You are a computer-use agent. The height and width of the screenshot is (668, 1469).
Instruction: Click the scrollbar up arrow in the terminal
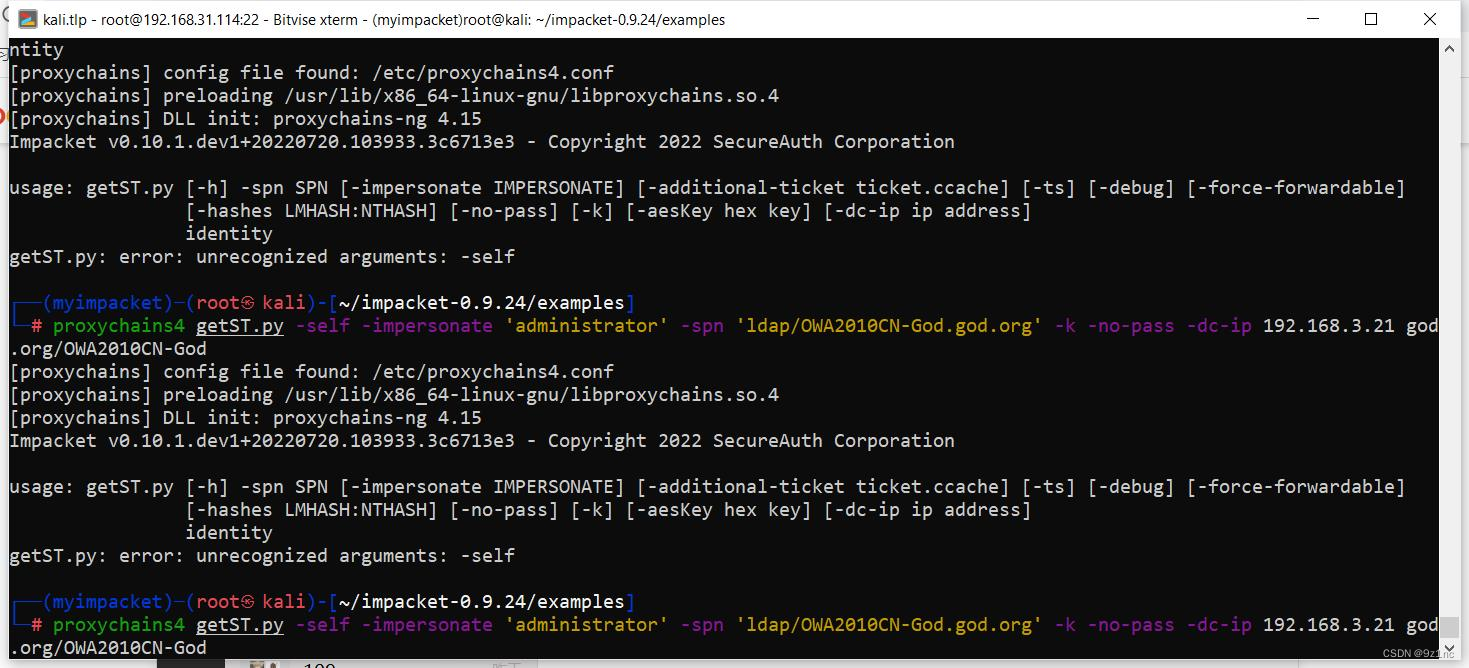(x=1449, y=49)
